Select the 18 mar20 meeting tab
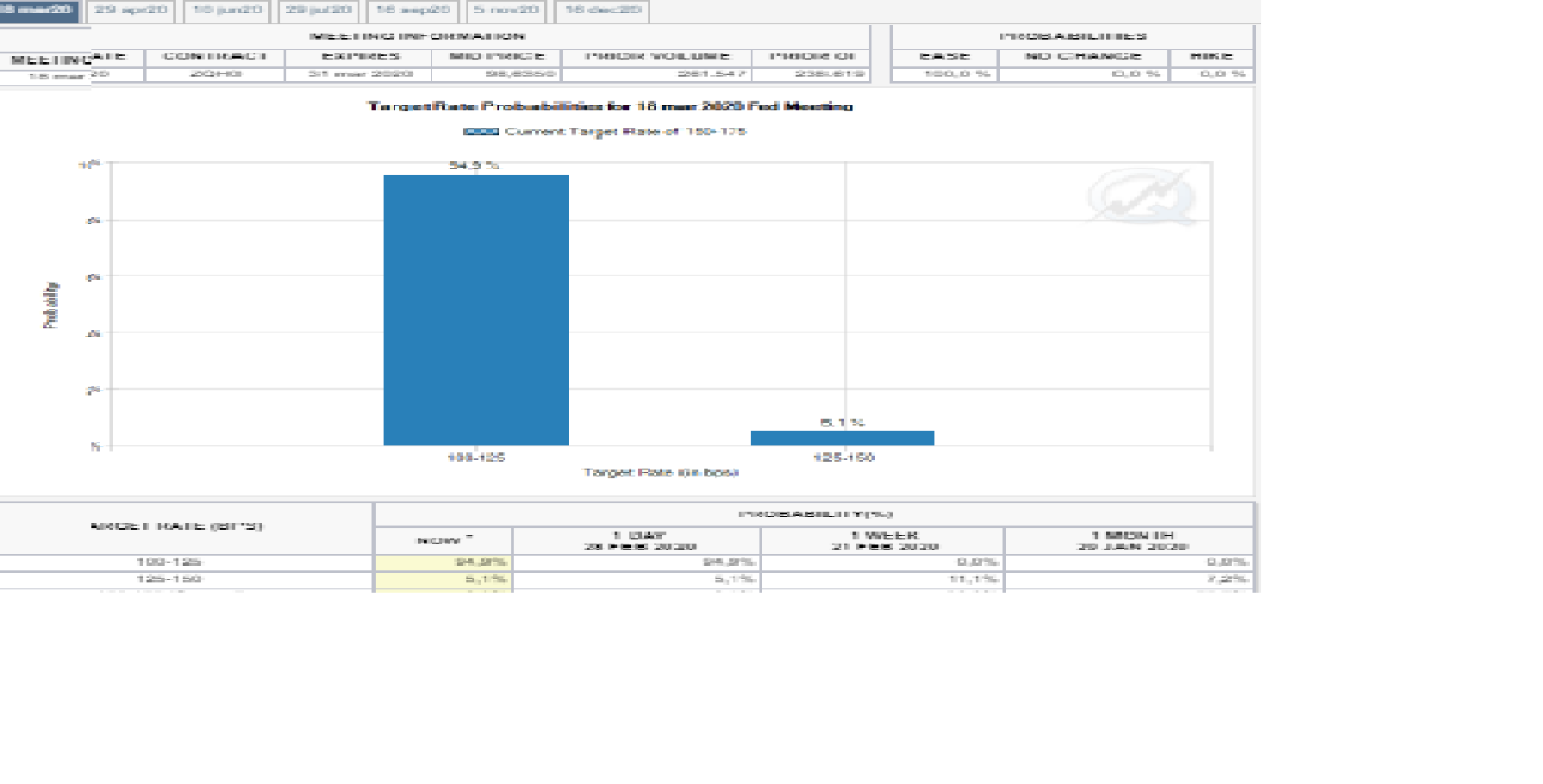This screenshot has width=1543, height=784. tap(38, 10)
